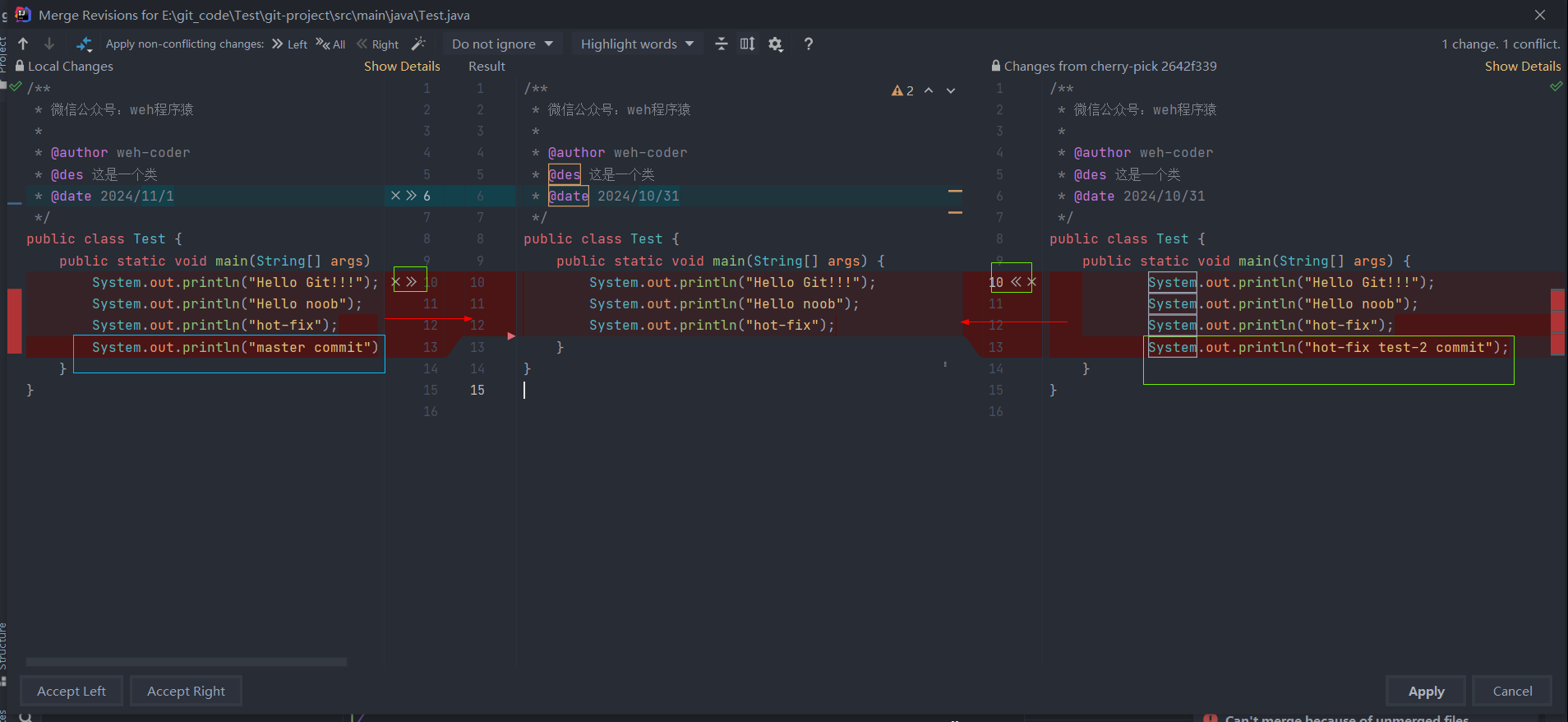Open the help question mark

(809, 44)
